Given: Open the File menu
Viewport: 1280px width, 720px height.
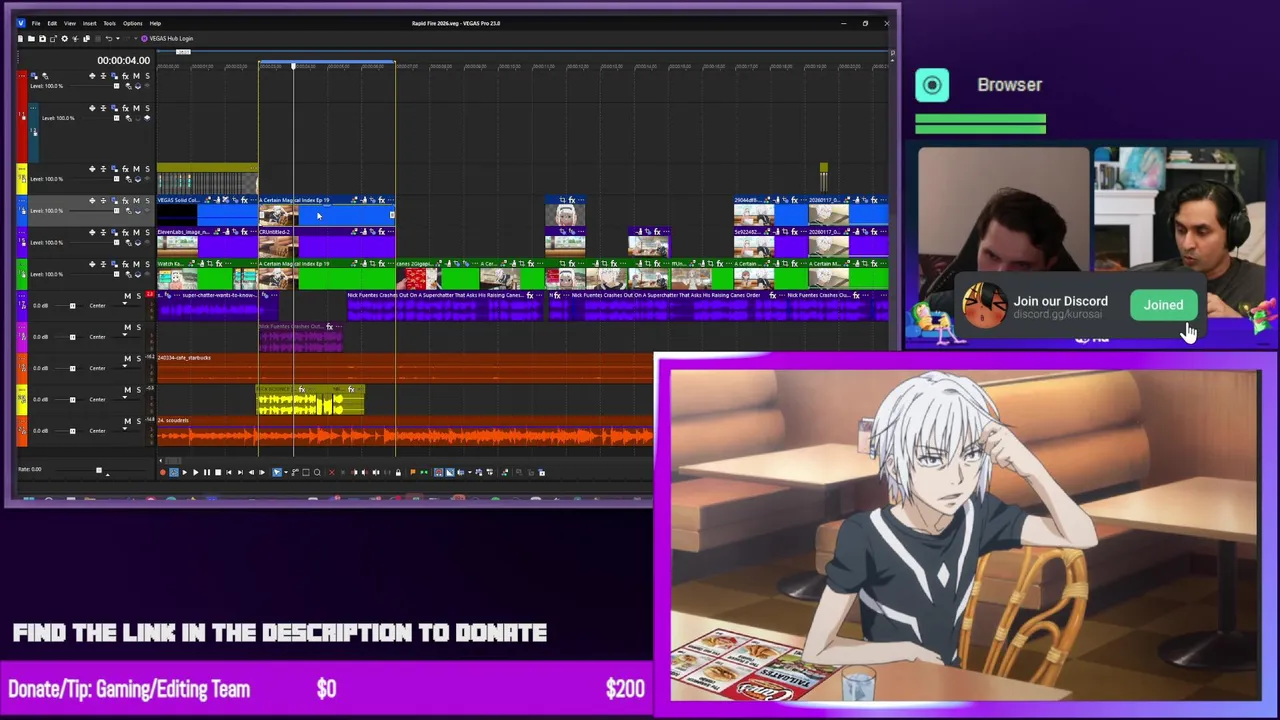Looking at the screenshot, I should [x=36, y=23].
